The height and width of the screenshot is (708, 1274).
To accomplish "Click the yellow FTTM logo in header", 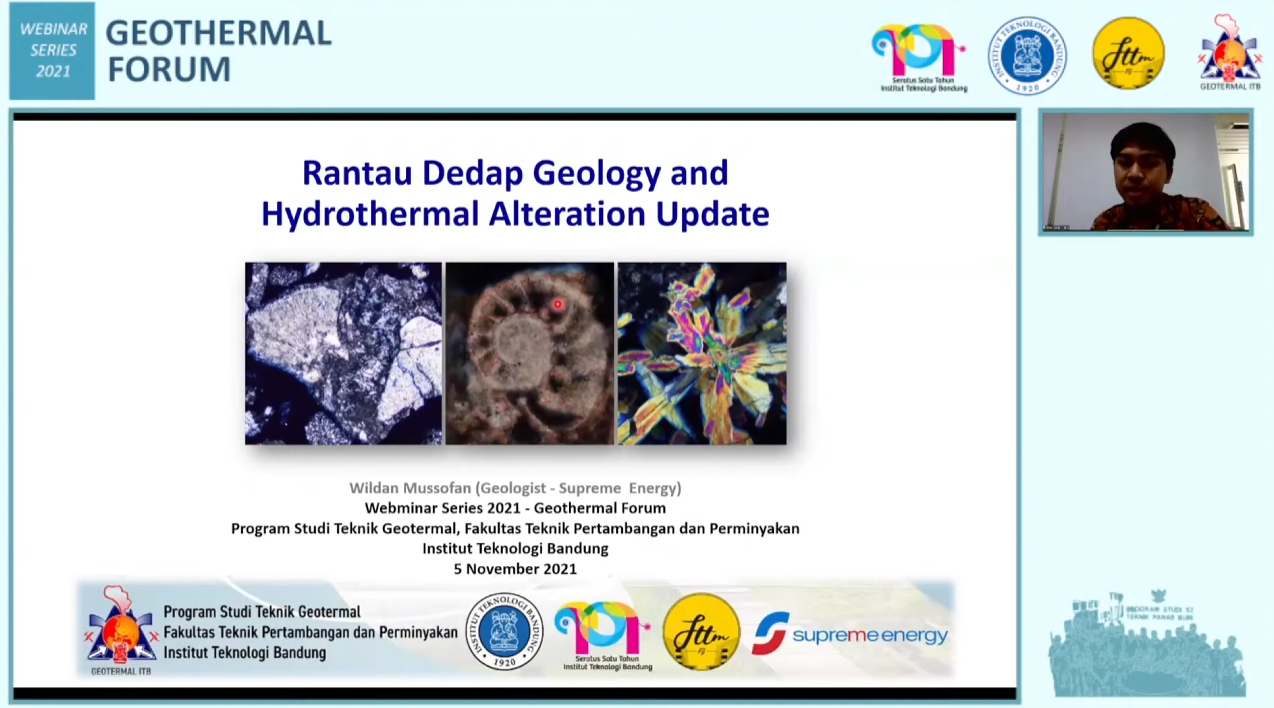I will click(1128, 53).
